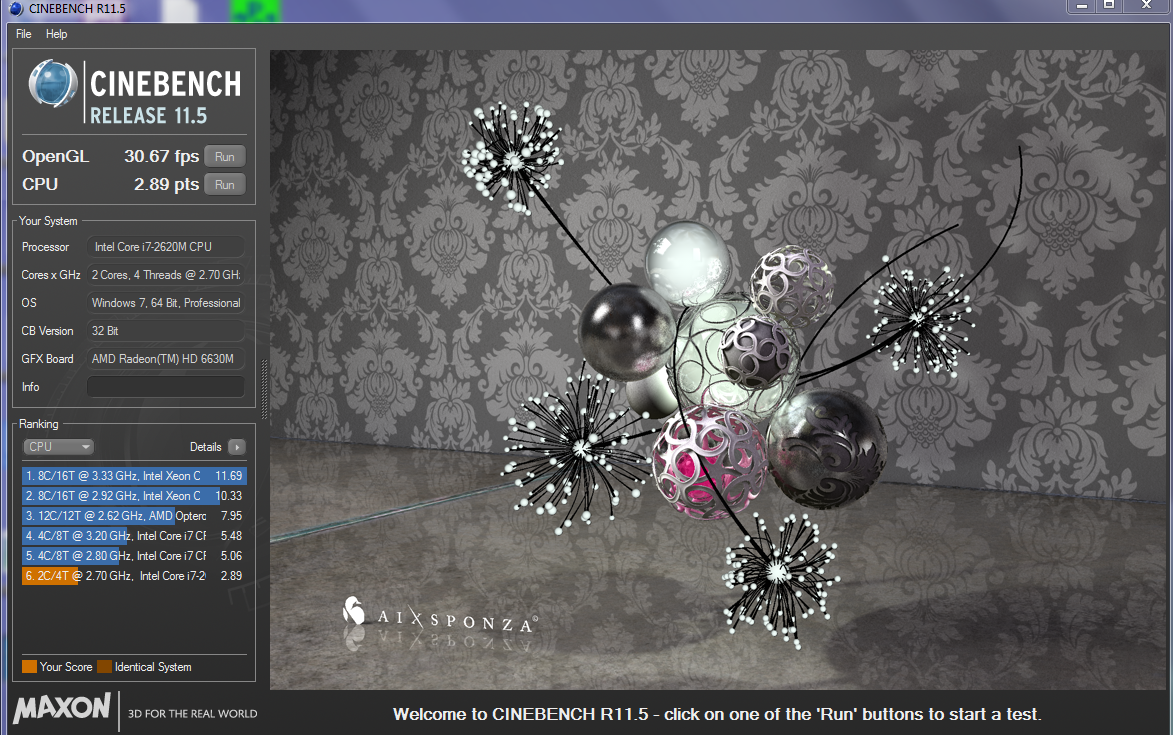Viewport: 1173px width, 735px height.
Task: Select ranking entry 12C/12T AMD Opteron
Action: coord(134,516)
